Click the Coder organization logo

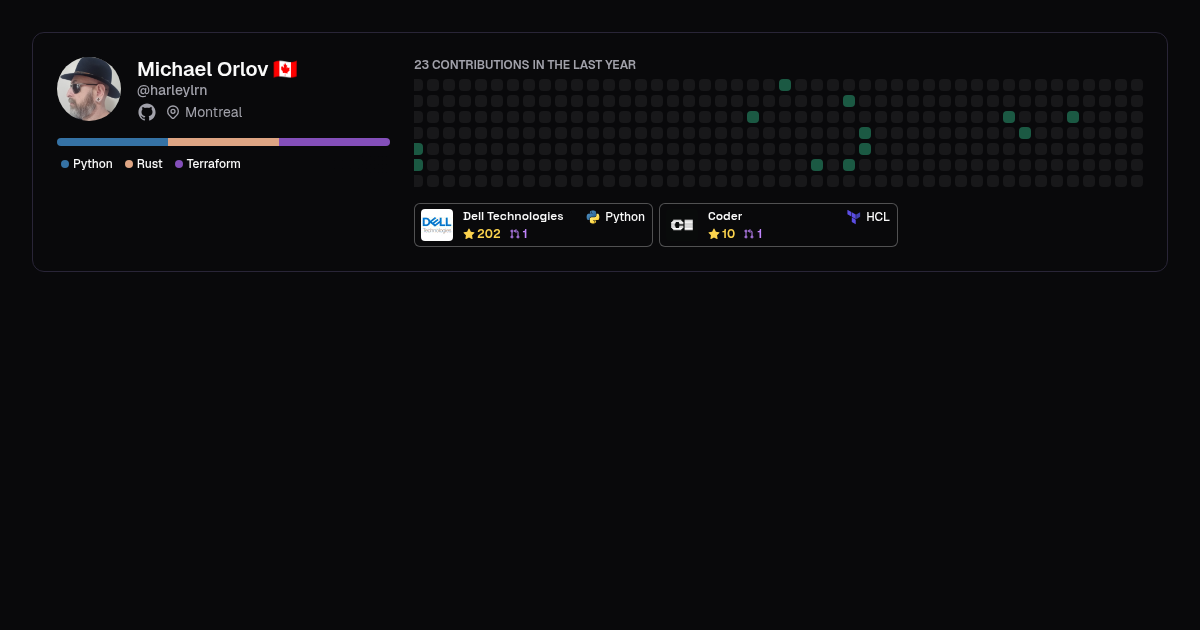coord(682,225)
